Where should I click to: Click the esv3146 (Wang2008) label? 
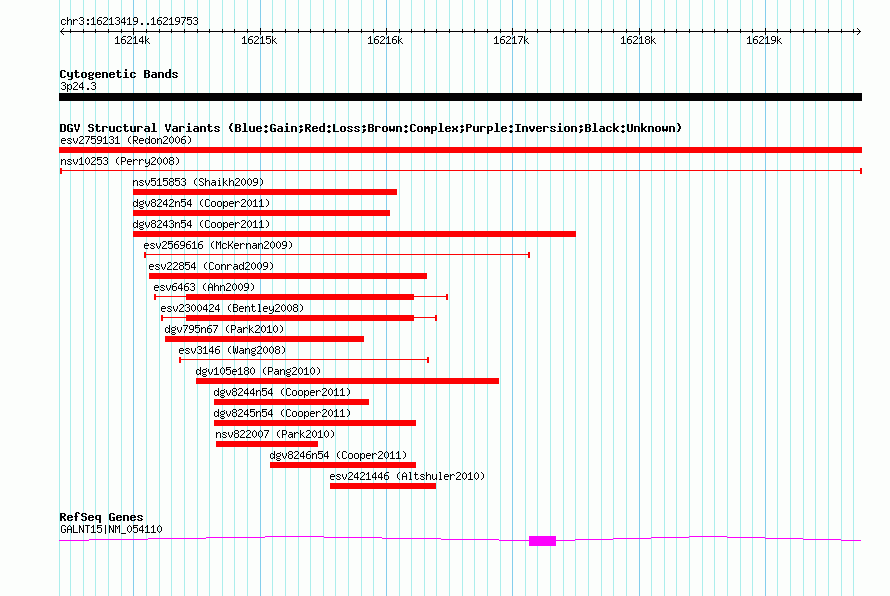(x=232, y=350)
